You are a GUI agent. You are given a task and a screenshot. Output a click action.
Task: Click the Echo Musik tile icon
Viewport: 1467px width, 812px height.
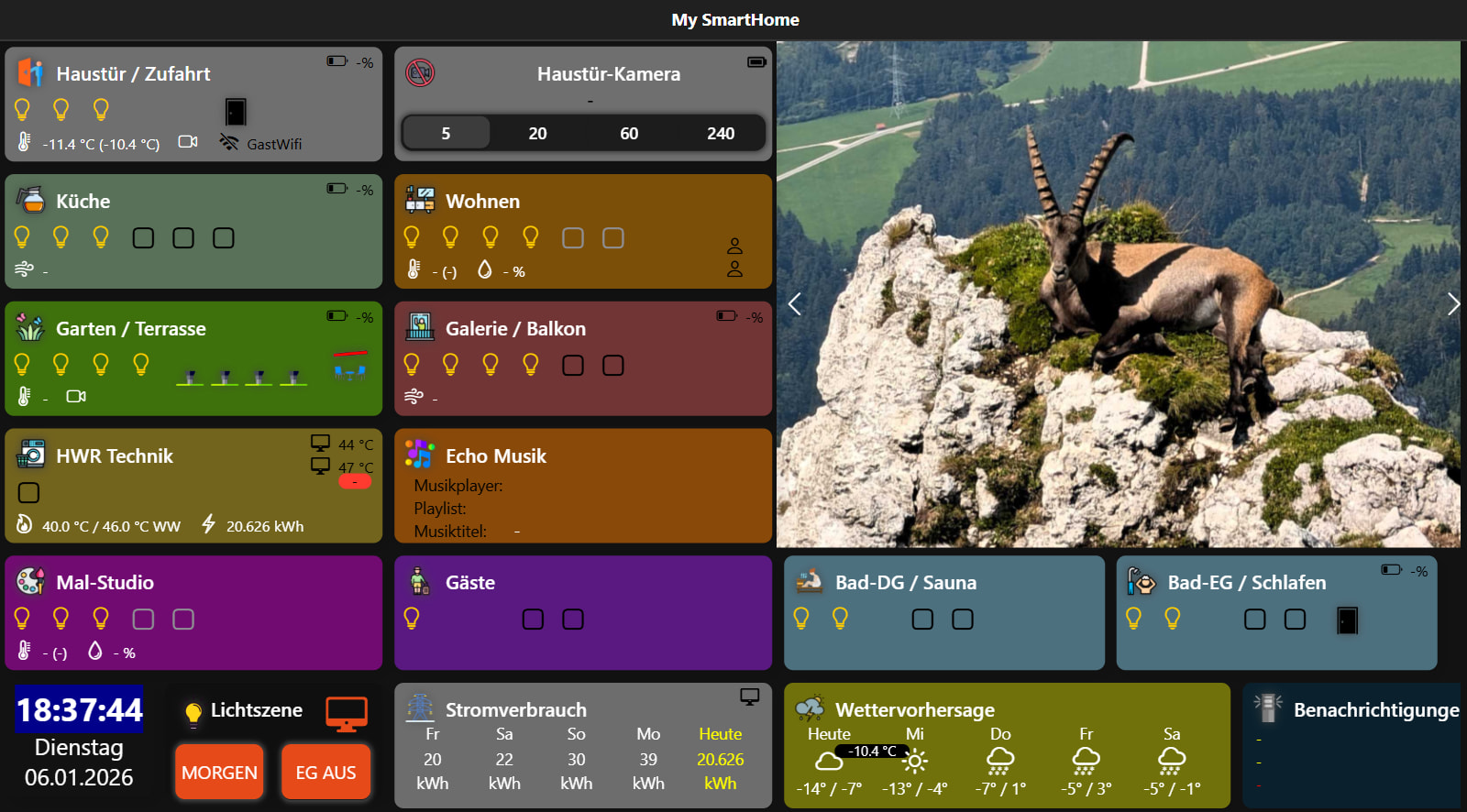pyautogui.click(x=420, y=454)
